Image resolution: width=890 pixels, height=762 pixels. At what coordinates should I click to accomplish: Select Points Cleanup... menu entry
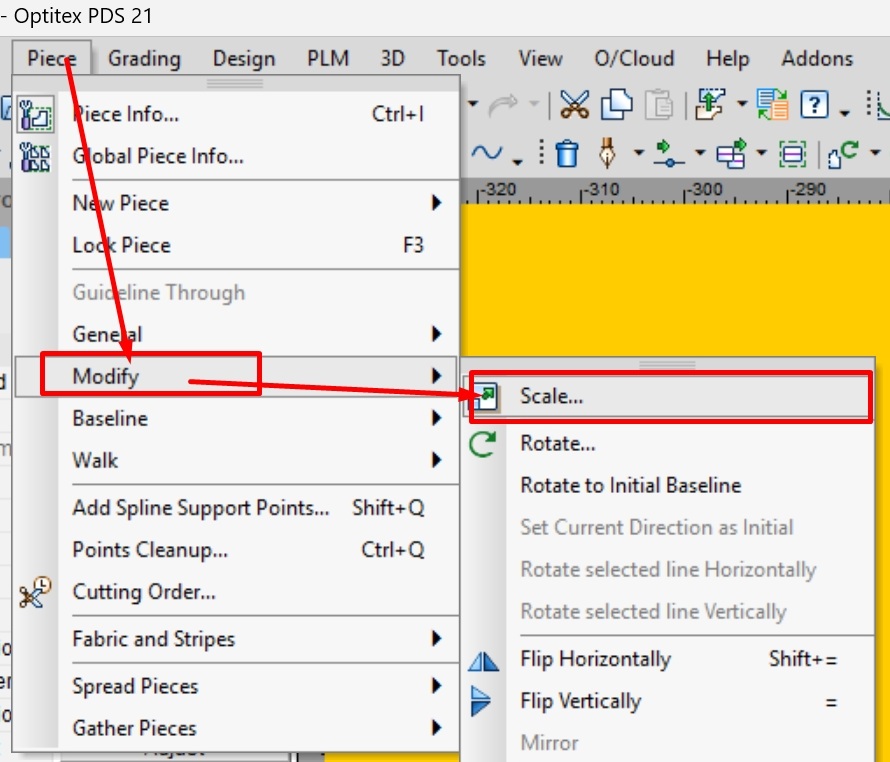click(x=150, y=550)
